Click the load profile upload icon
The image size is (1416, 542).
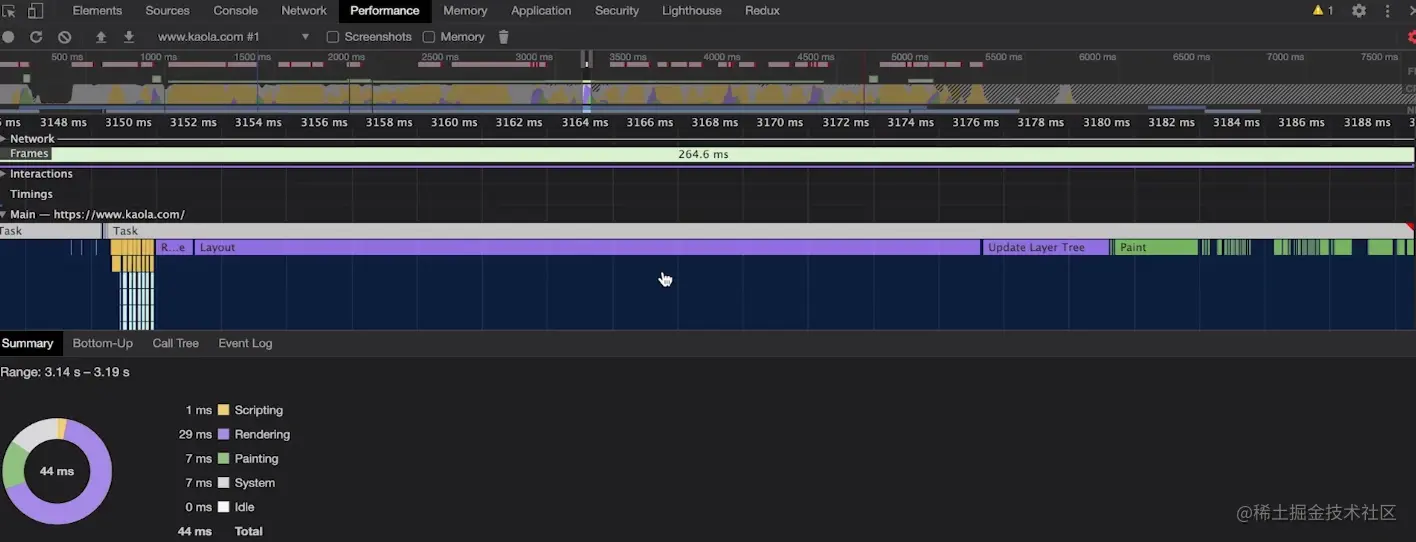click(x=101, y=37)
